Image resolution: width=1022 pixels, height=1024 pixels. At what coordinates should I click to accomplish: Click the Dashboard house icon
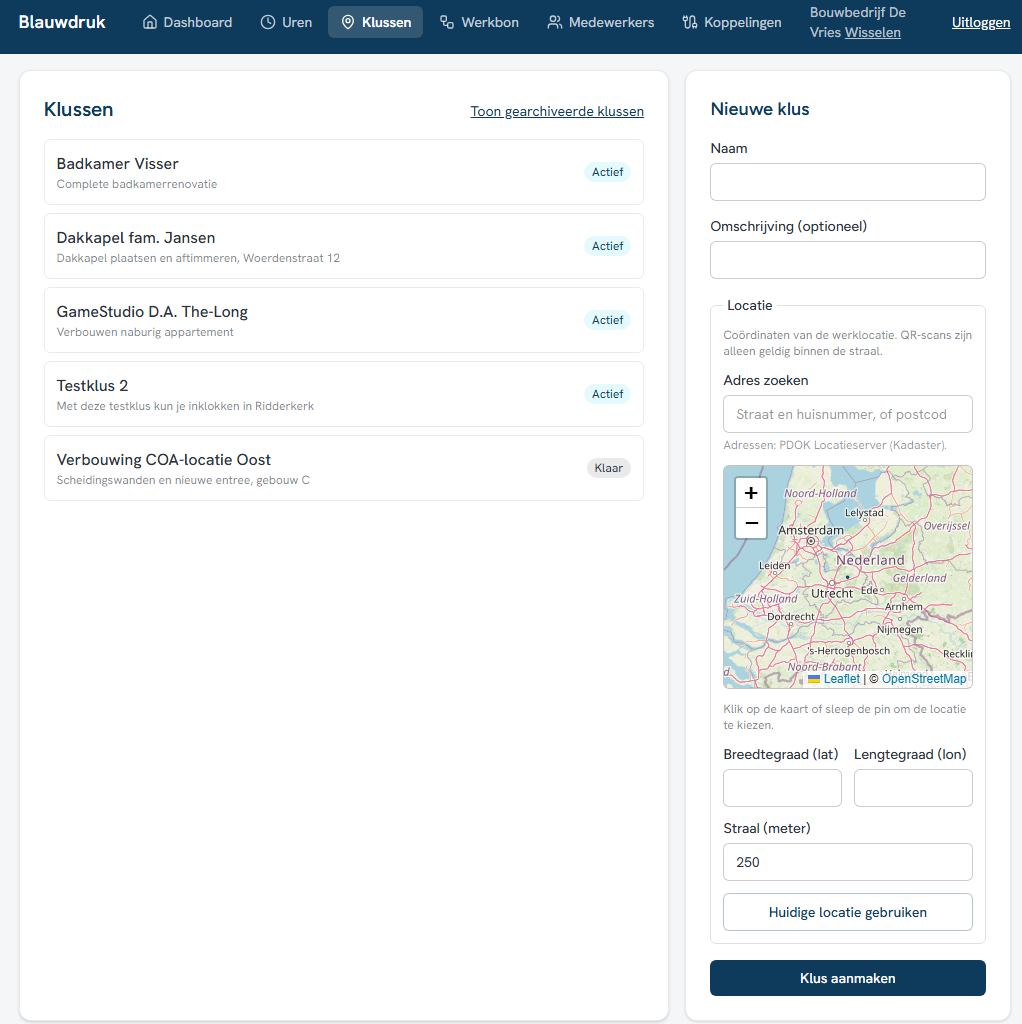pyautogui.click(x=150, y=22)
